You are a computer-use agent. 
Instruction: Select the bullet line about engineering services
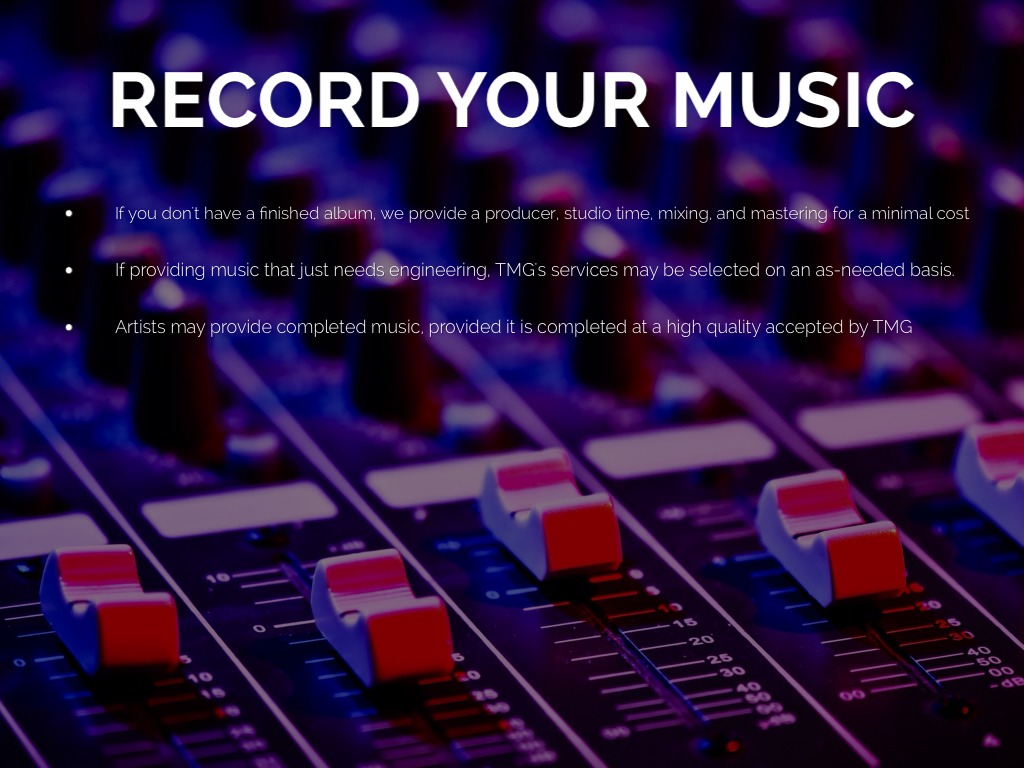pos(534,270)
